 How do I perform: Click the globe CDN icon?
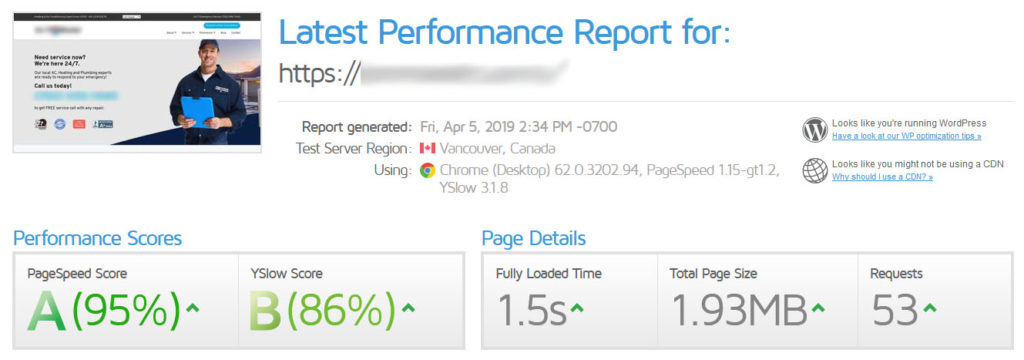click(x=815, y=171)
